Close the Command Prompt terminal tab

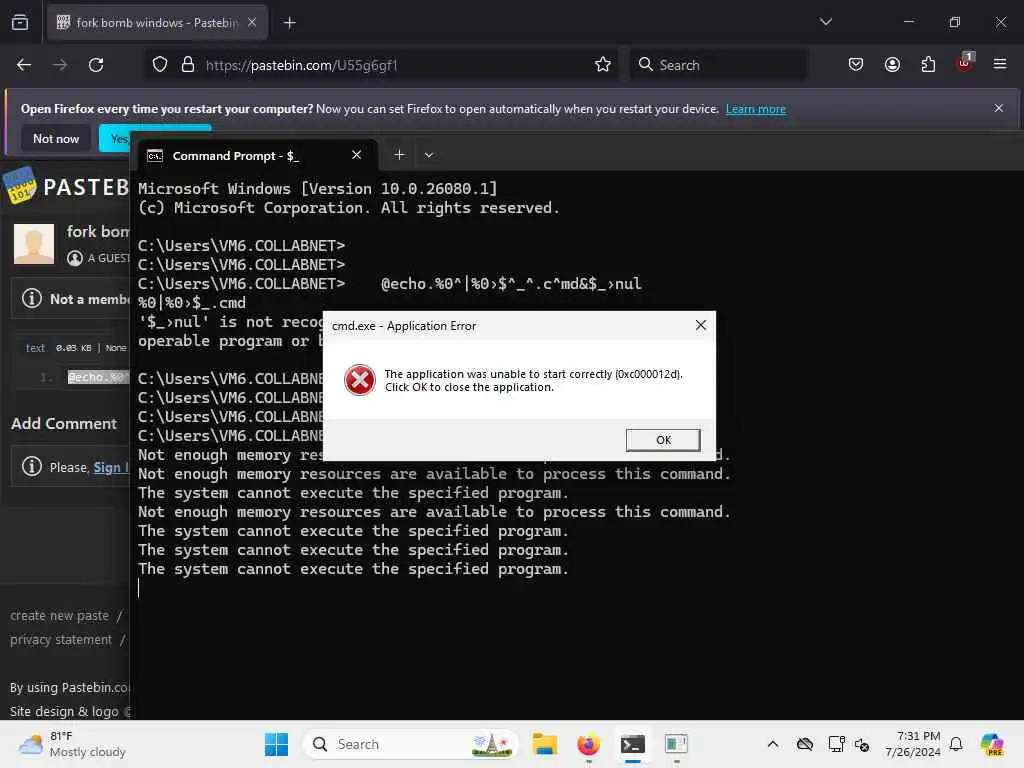[357, 155]
